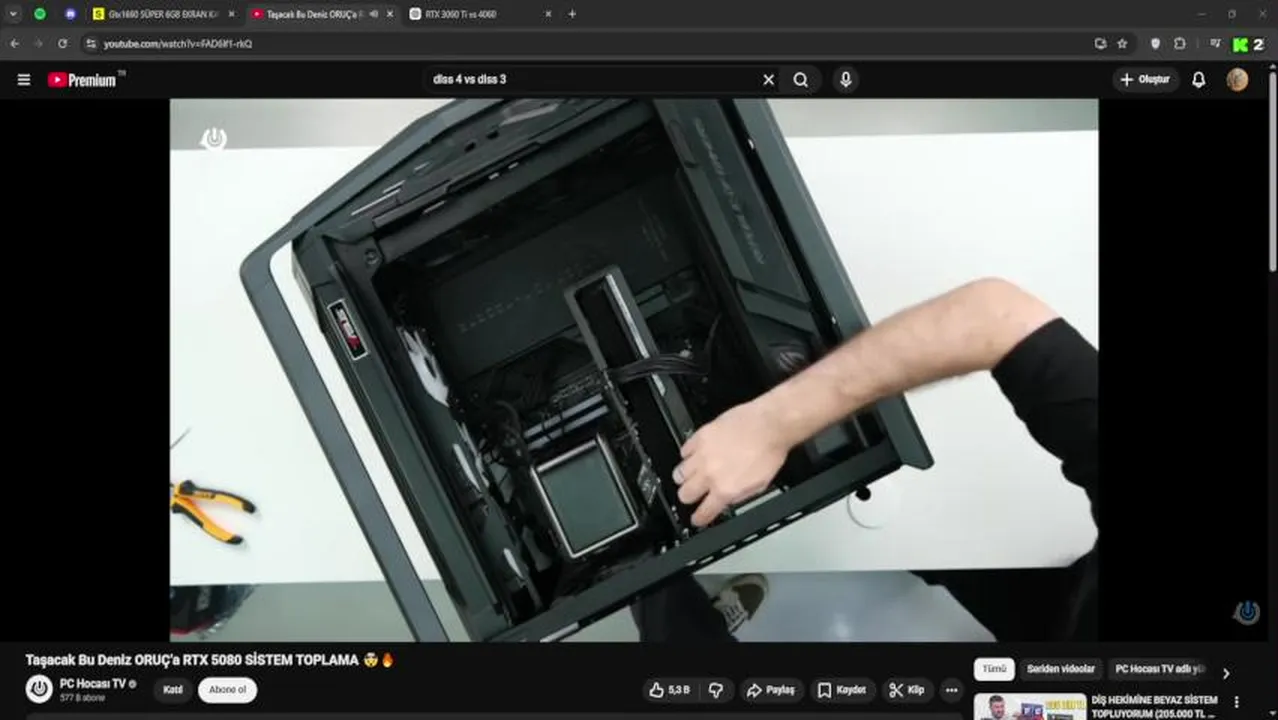Start voice search with the microphone

(x=846, y=80)
